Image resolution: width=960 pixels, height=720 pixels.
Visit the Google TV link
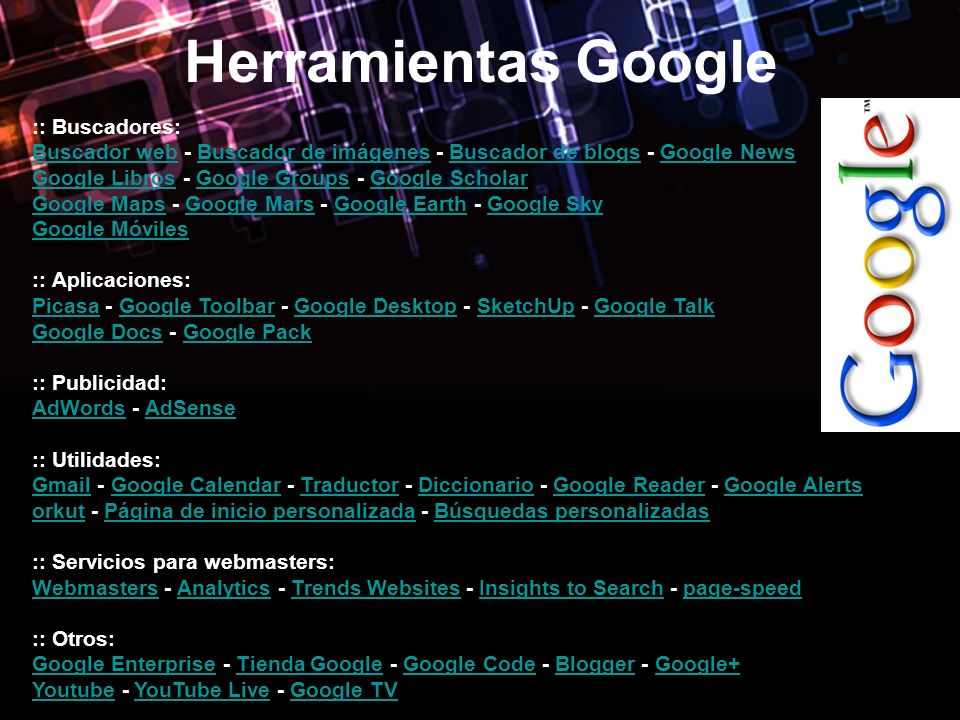coord(343,690)
